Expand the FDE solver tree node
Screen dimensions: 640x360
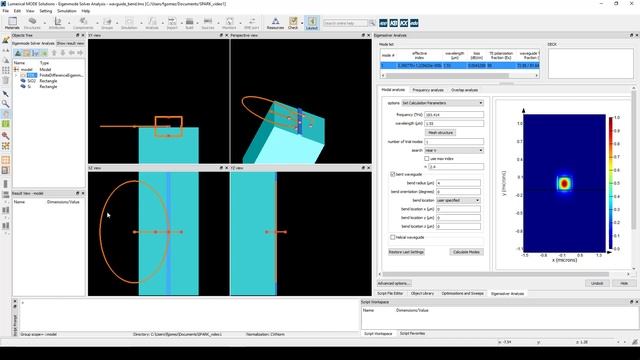tap(16, 75)
